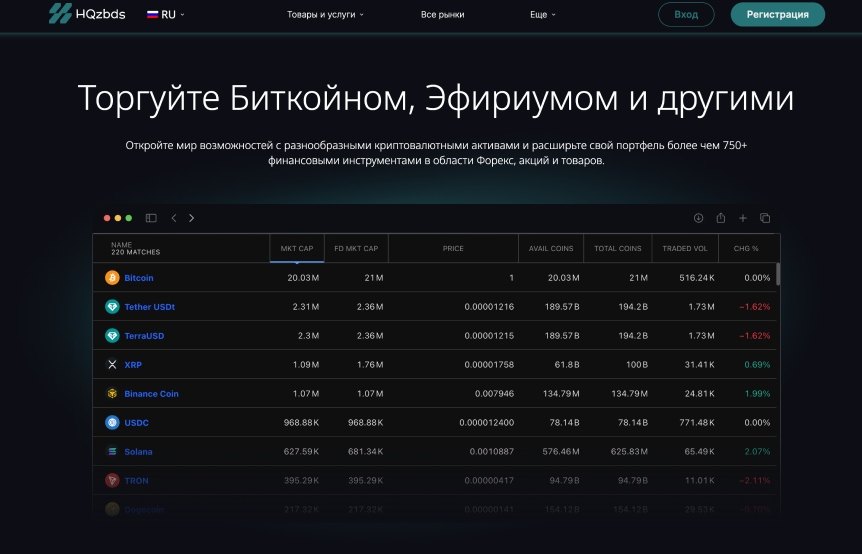Image resolution: width=862 pixels, height=554 pixels.
Task: Sort by the PRICE column header
Action: click(x=454, y=248)
